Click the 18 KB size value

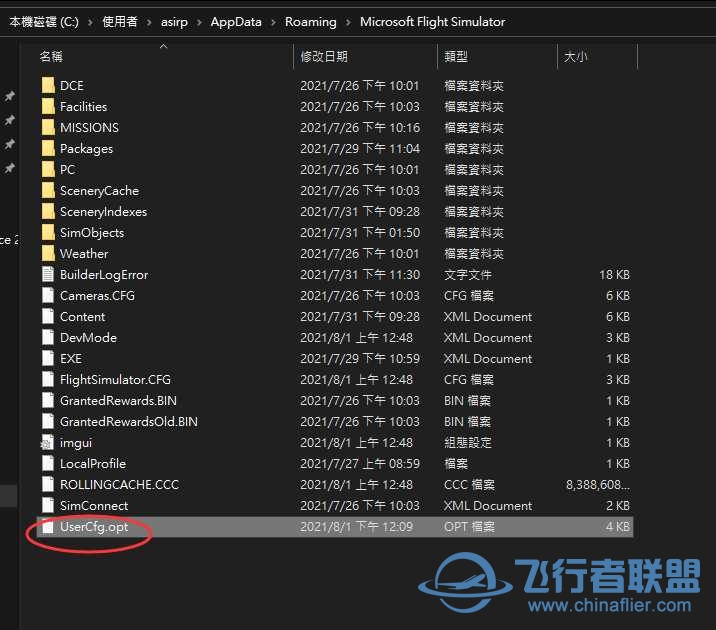(x=614, y=274)
